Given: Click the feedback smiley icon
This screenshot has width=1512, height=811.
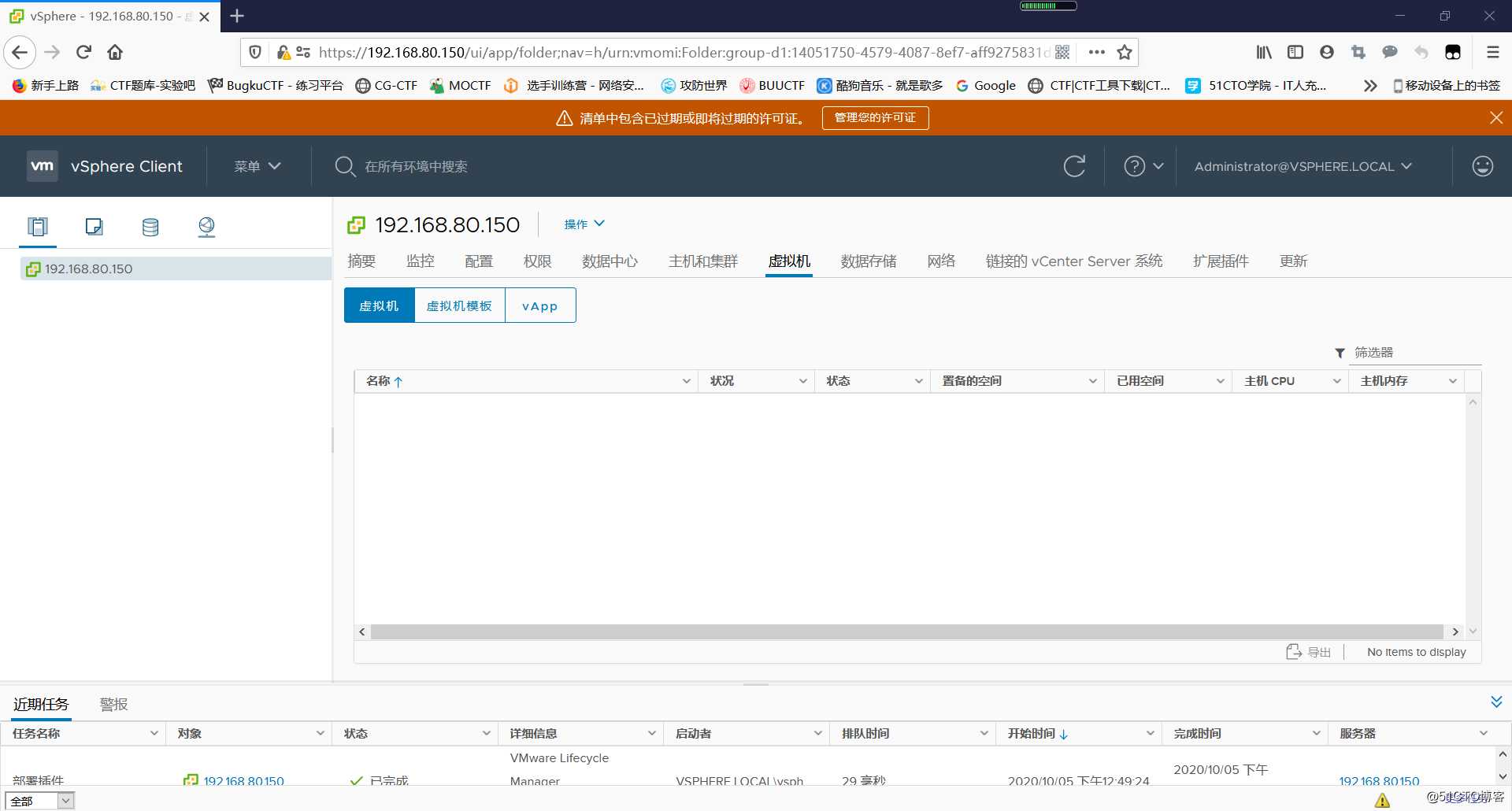Looking at the screenshot, I should pos(1482,166).
